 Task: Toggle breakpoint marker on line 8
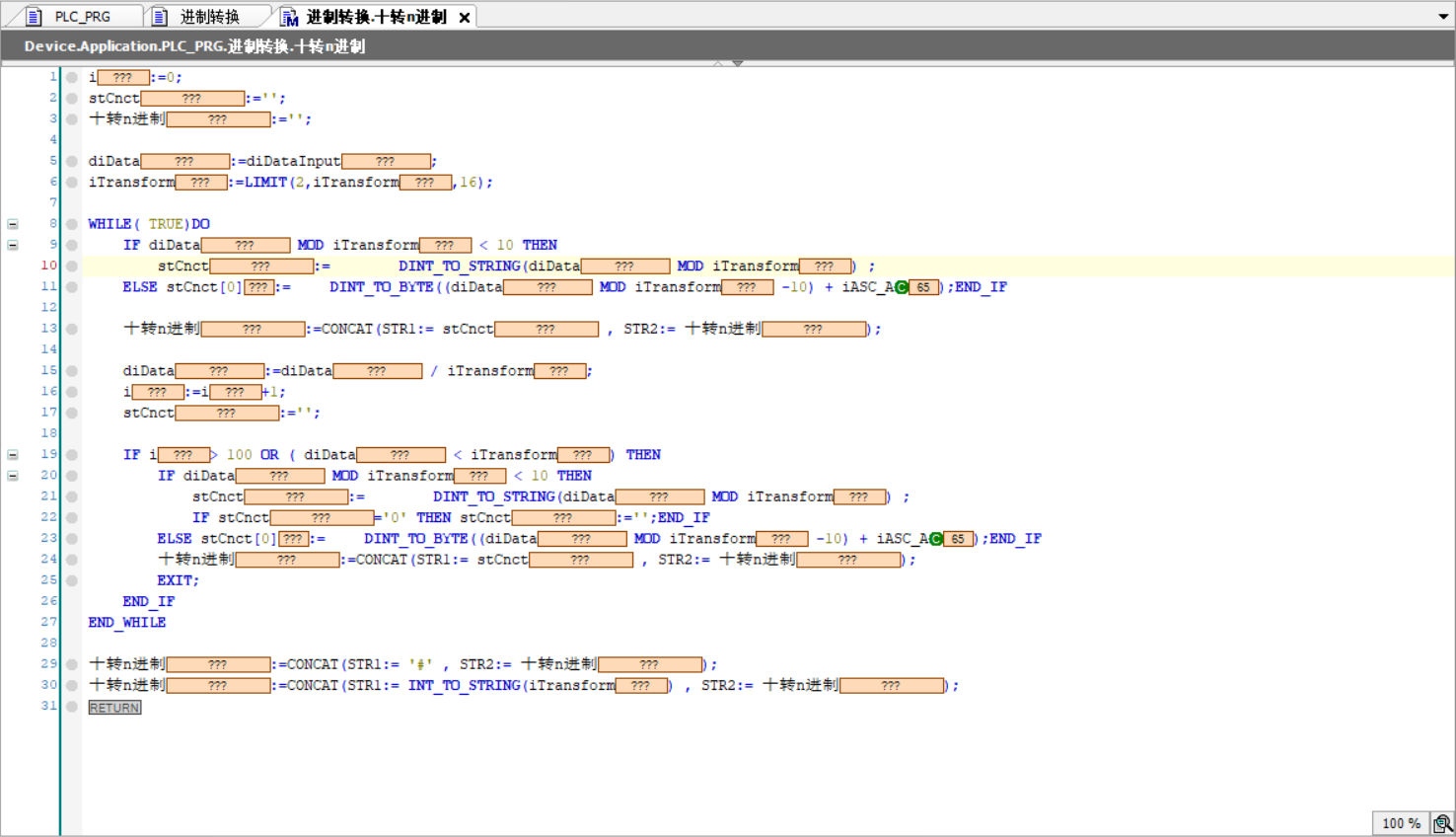pos(72,224)
